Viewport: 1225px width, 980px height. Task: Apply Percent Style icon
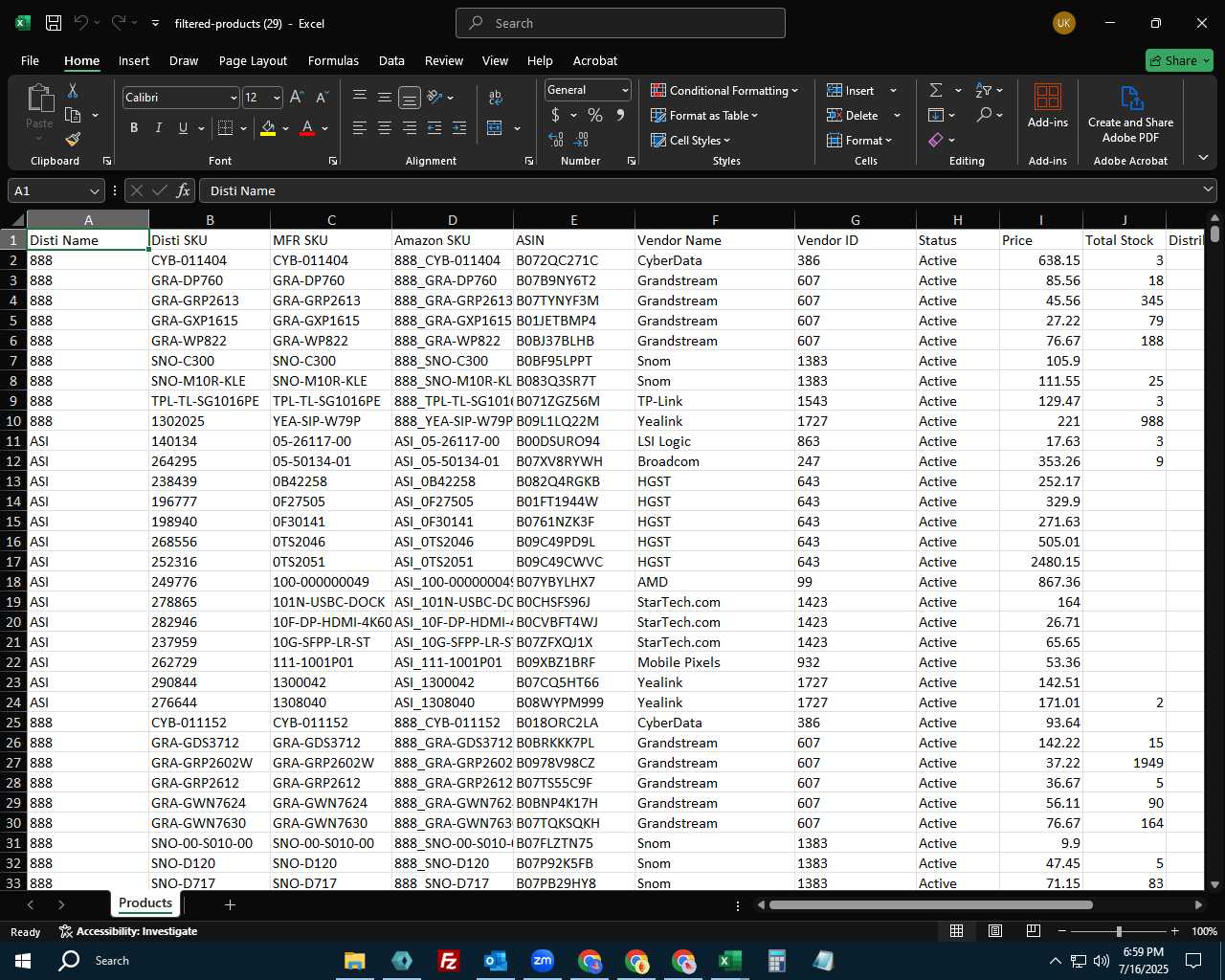595,115
